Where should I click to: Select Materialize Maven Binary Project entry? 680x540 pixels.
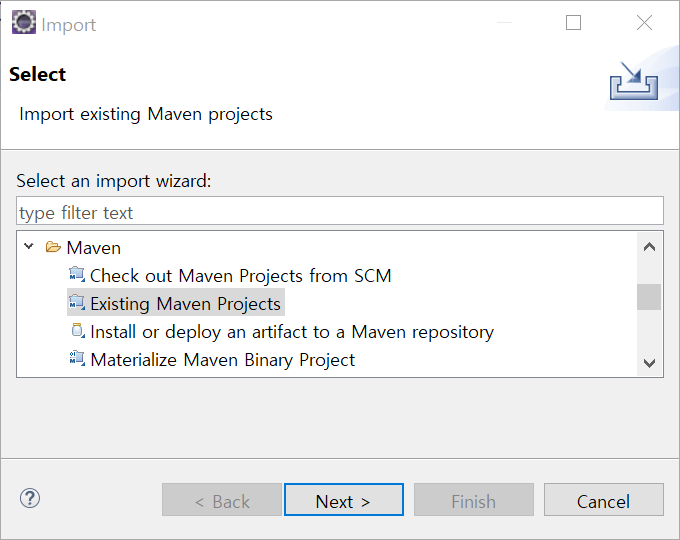(x=222, y=360)
